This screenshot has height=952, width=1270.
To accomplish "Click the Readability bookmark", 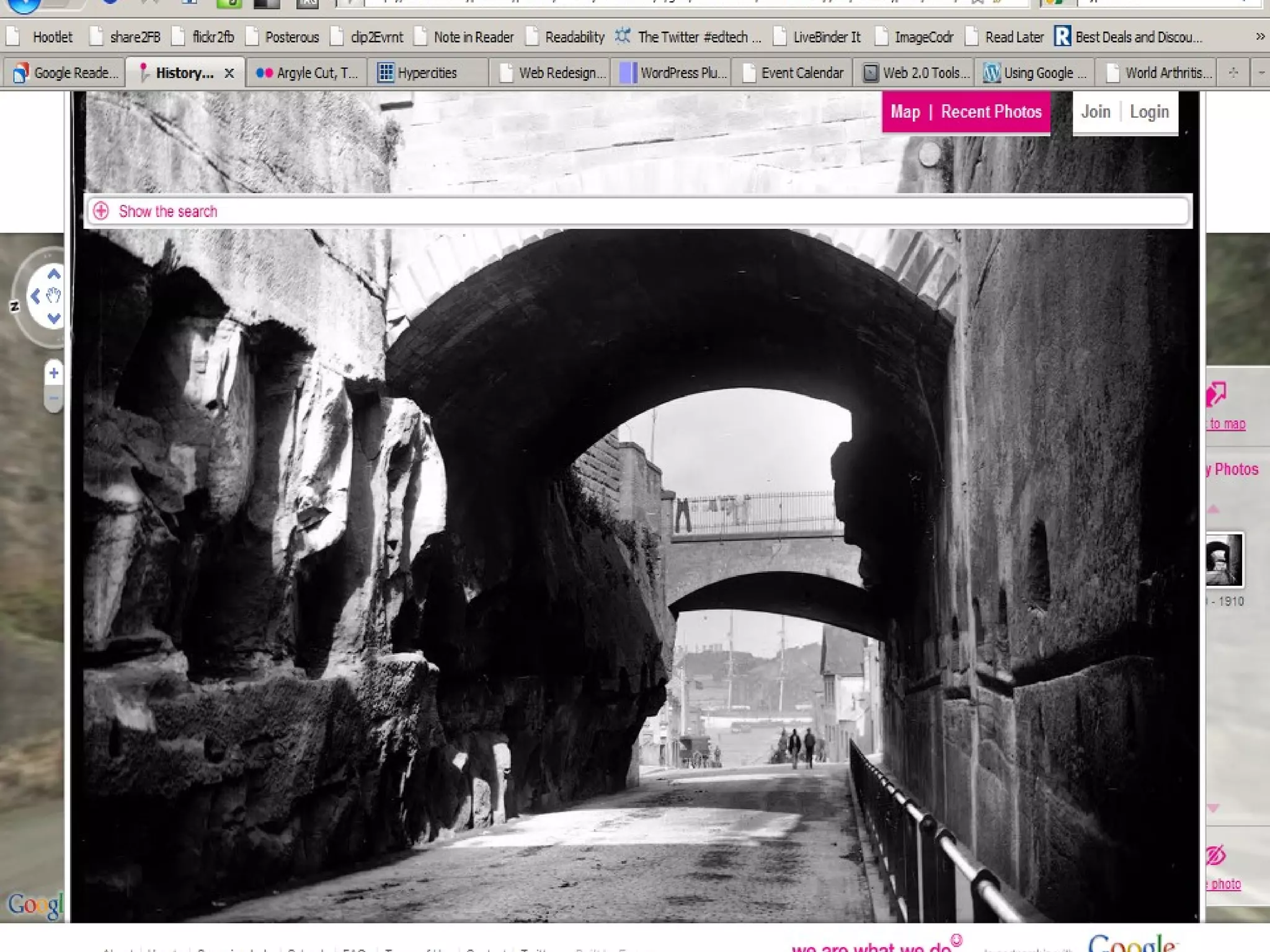I will click(574, 37).
